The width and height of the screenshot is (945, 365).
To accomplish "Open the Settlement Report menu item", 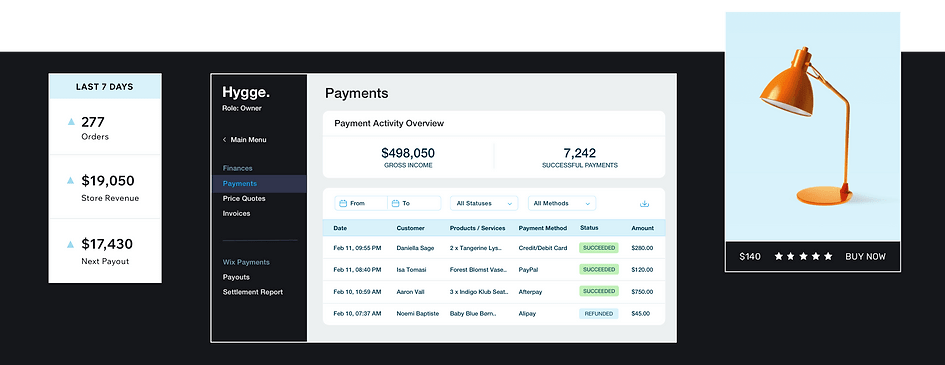I will 253,292.
